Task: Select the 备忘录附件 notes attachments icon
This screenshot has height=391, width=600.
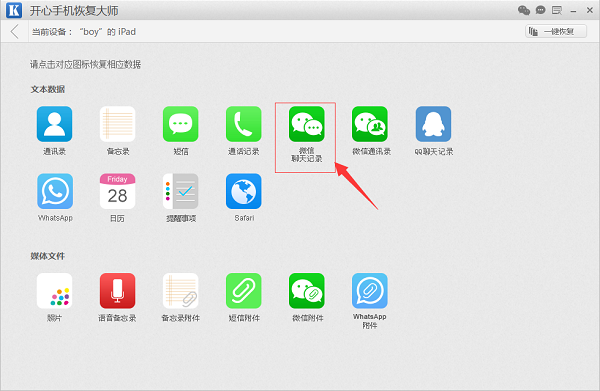Action: 181,291
